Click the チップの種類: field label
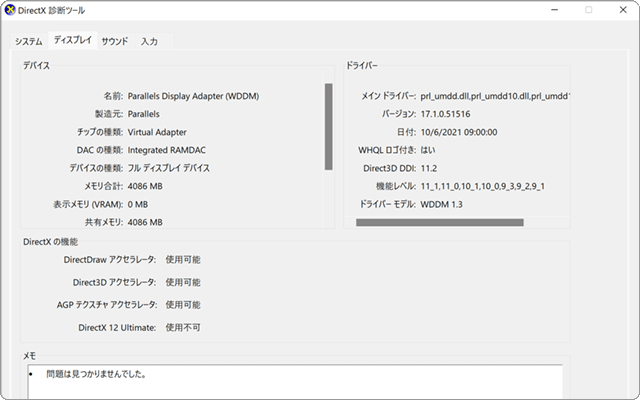Viewport: 640px width, 400px height. tap(100, 132)
